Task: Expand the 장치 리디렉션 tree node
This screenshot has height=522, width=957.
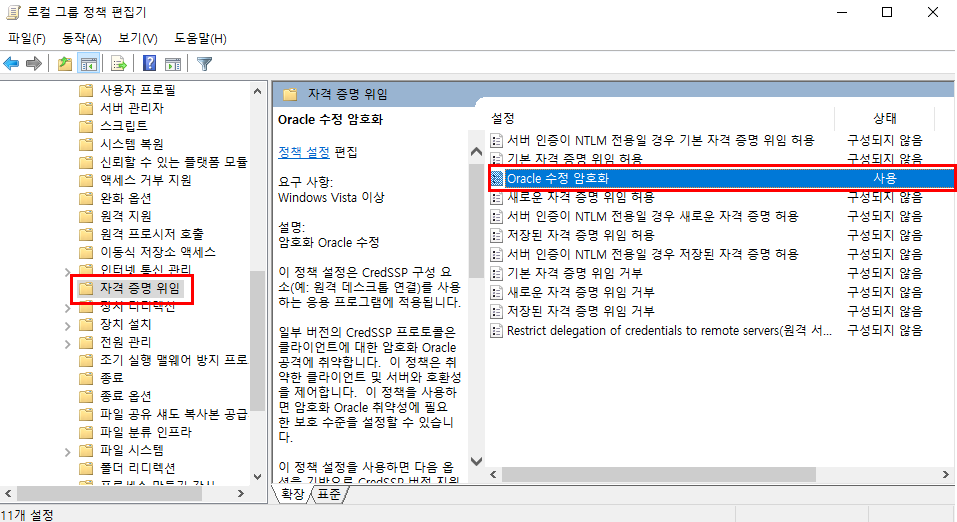Action: 67,308
